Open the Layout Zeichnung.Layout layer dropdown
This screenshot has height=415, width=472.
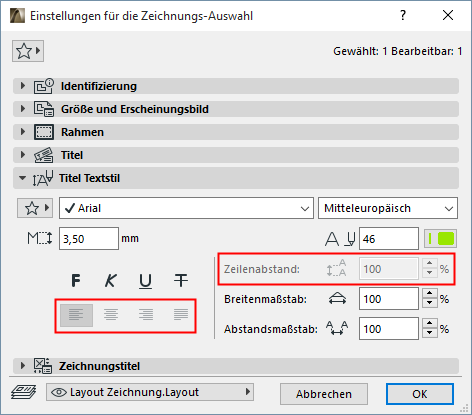tap(150, 392)
